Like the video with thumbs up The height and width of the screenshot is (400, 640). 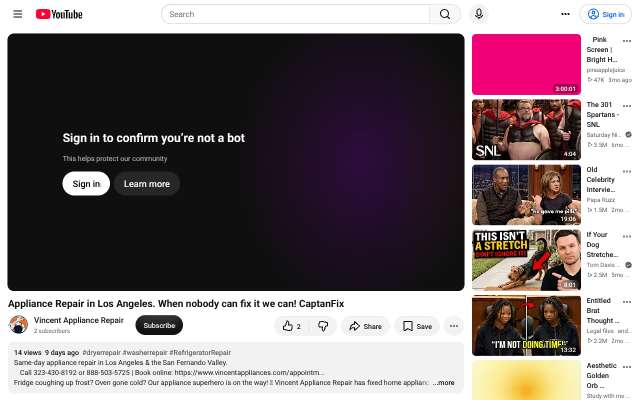[291, 326]
